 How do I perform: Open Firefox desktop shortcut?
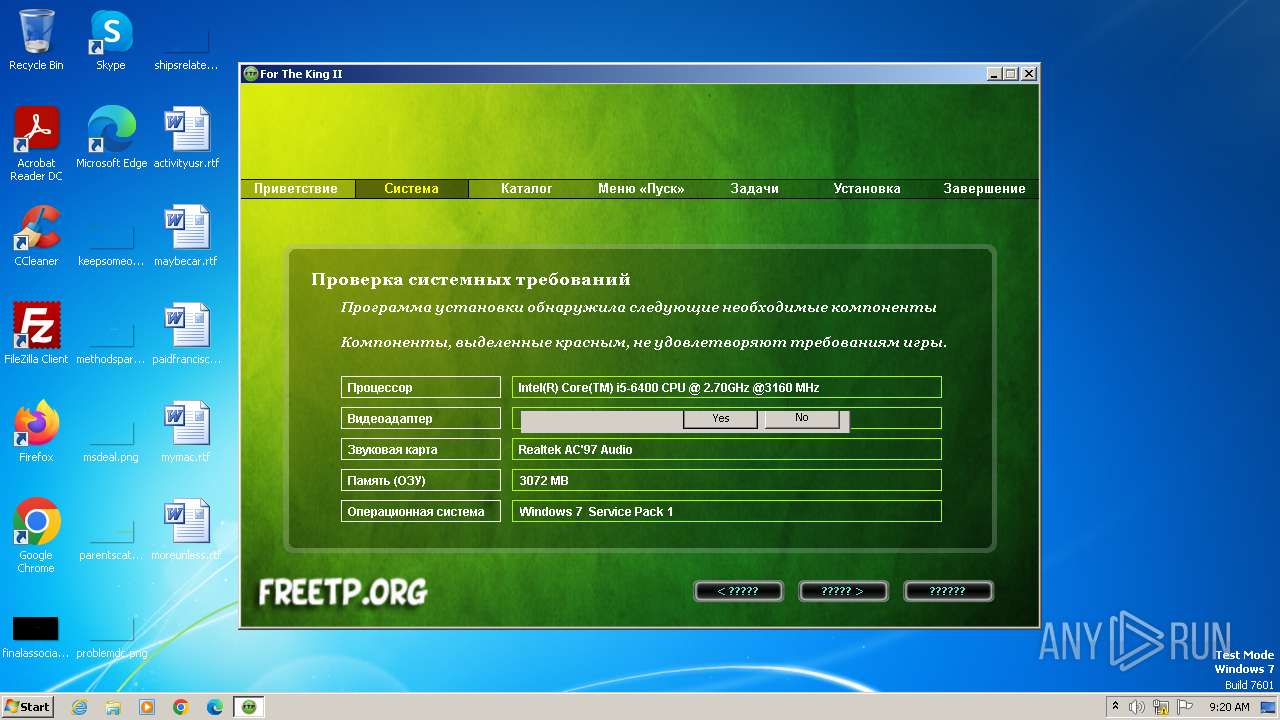click(x=36, y=432)
